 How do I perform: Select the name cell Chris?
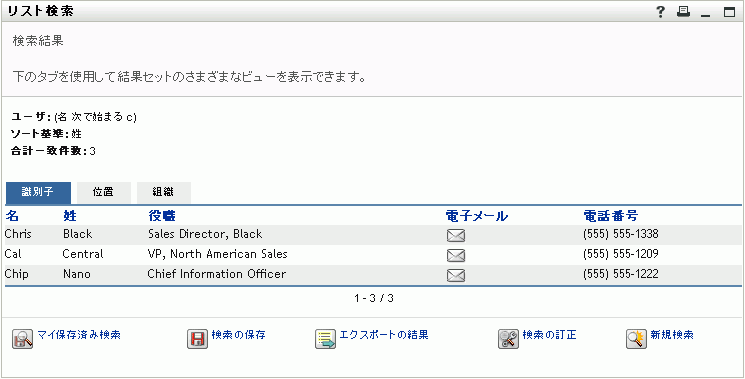click(18, 234)
